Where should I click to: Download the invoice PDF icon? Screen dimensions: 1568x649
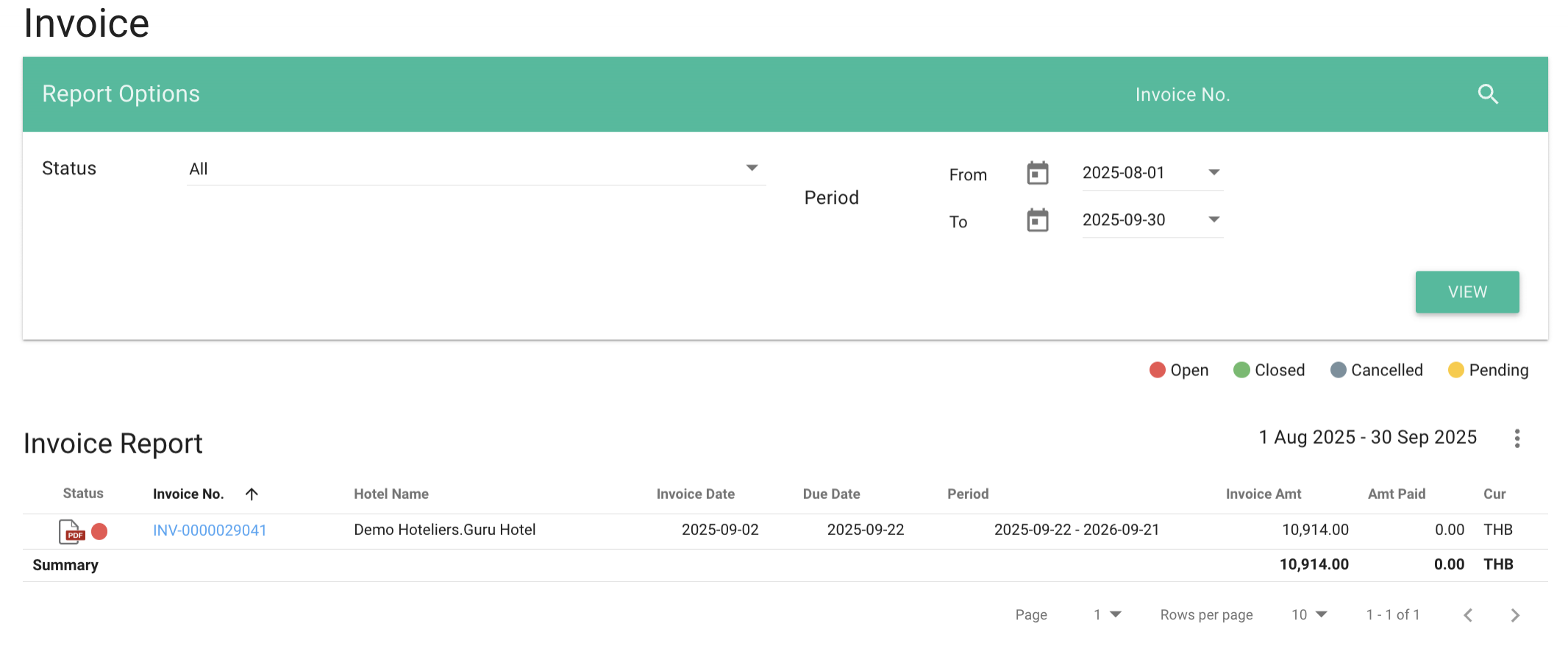pyautogui.click(x=71, y=531)
